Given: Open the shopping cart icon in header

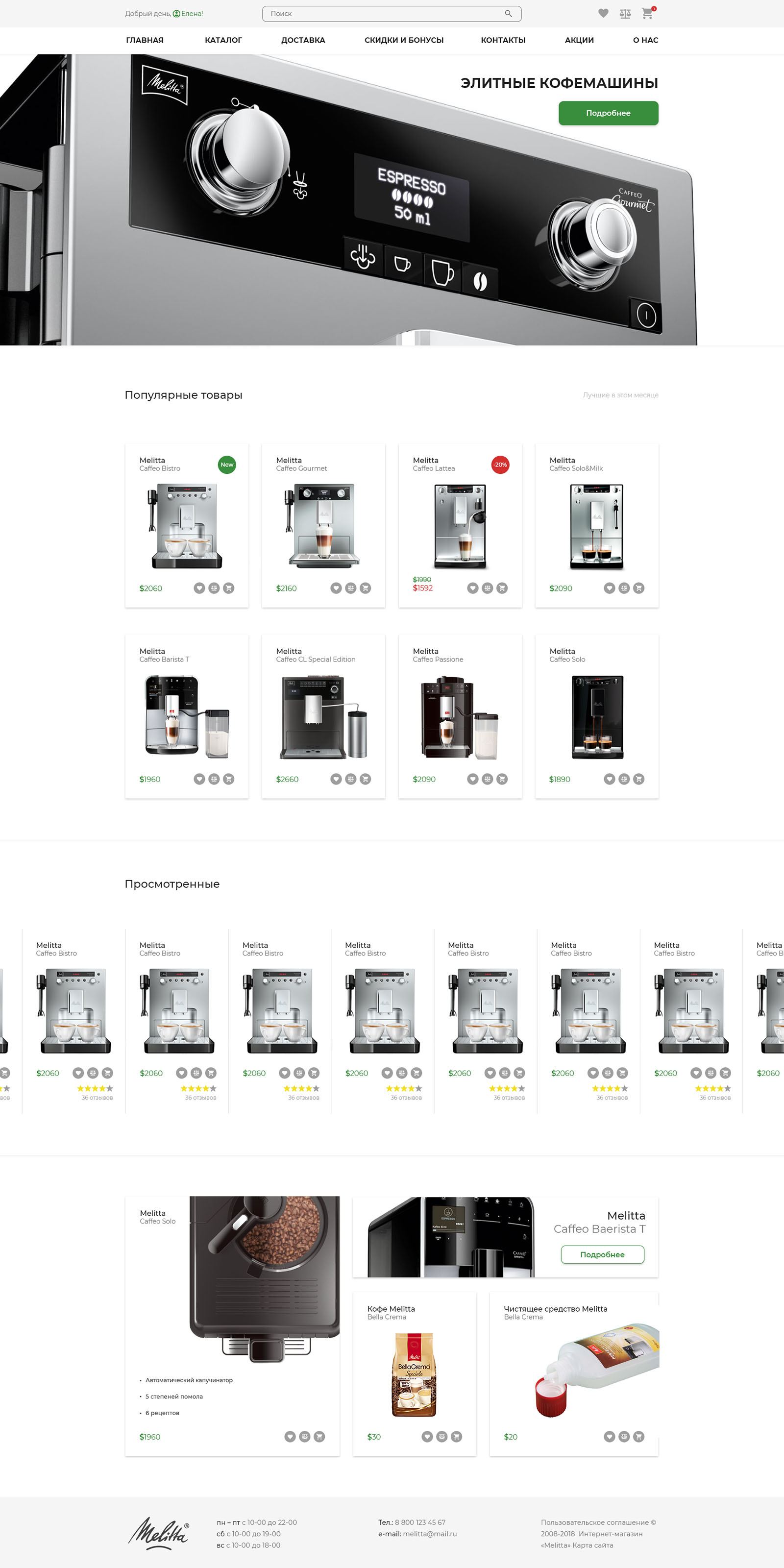Looking at the screenshot, I should [x=648, y=13].
